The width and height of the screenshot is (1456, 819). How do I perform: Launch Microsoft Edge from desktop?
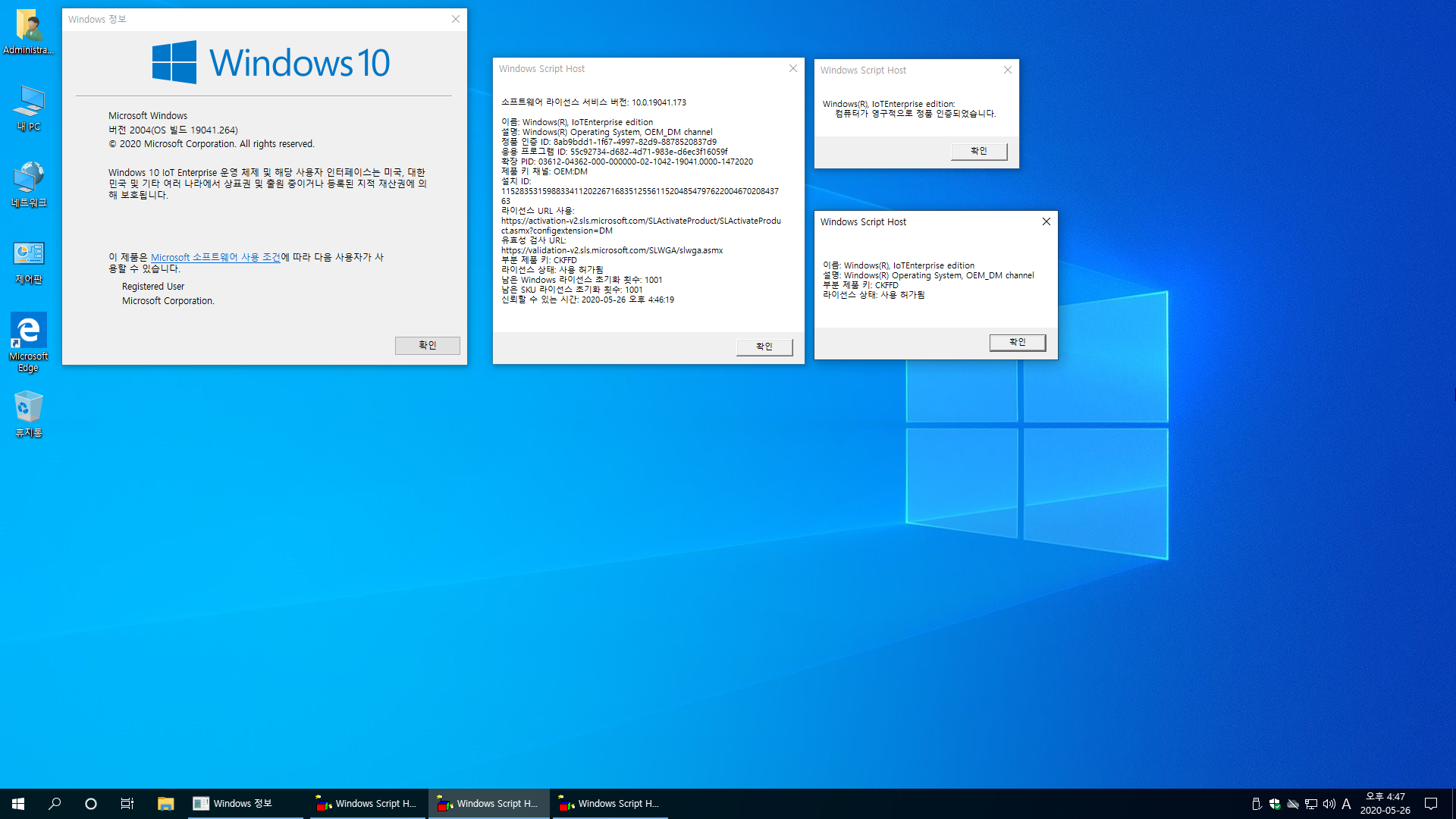click(29, 342)
